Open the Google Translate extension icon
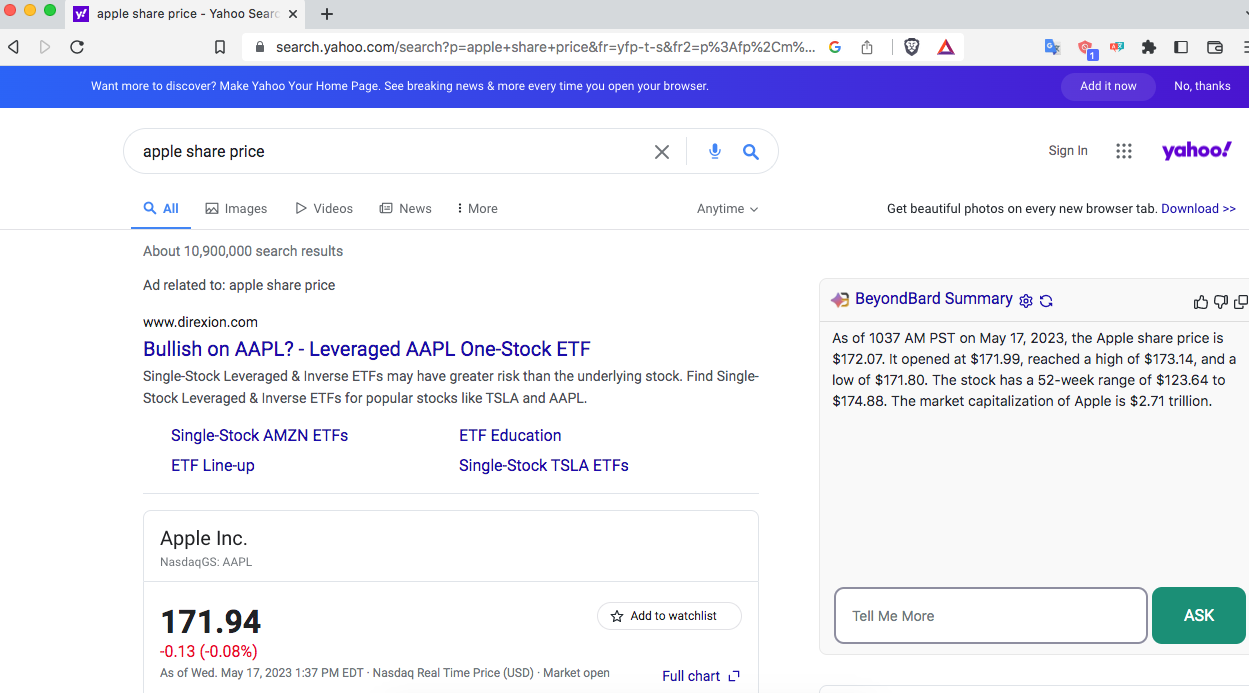The width and height of the screenshot is (1249, 693). [x=1052, y=47]
